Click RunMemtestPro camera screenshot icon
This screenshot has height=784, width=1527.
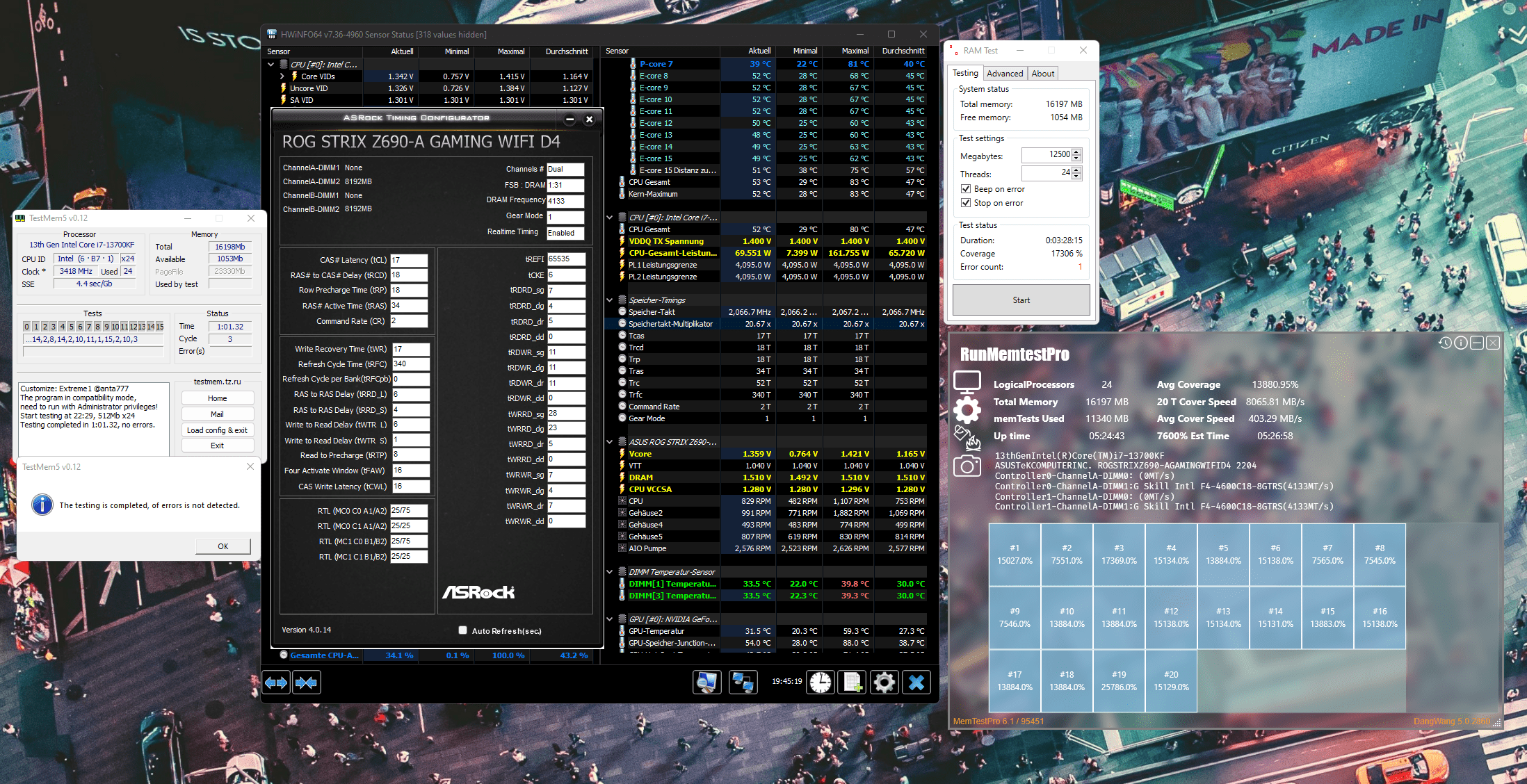tap(967, 466)
